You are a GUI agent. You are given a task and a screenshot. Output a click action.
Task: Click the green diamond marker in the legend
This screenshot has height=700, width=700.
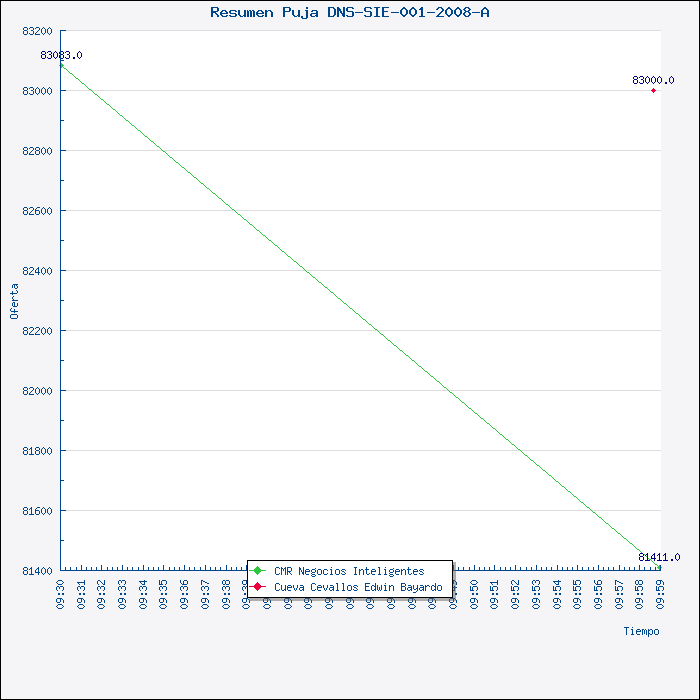coord(258,571)
